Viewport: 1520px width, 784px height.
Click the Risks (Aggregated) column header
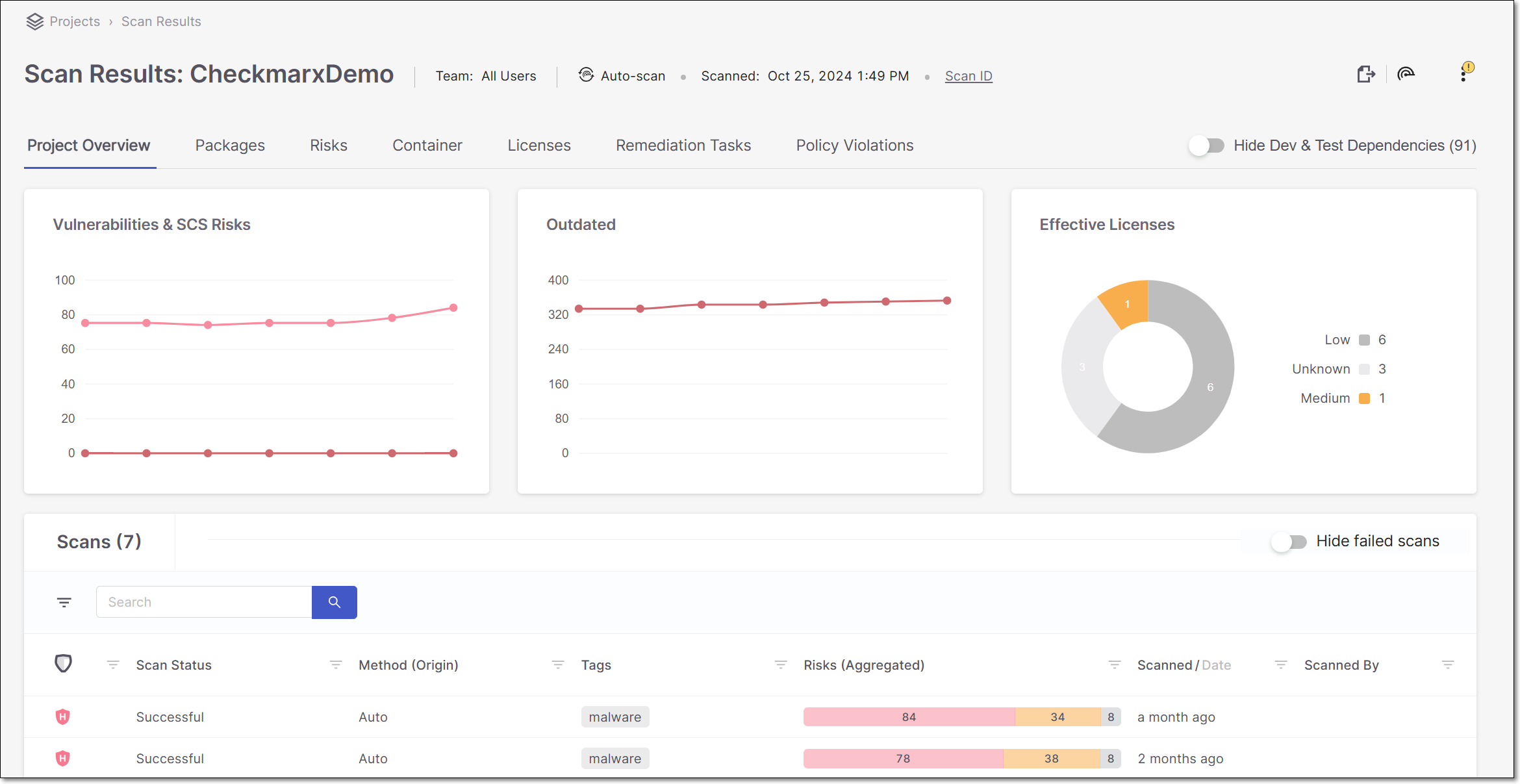click(864, 665)
